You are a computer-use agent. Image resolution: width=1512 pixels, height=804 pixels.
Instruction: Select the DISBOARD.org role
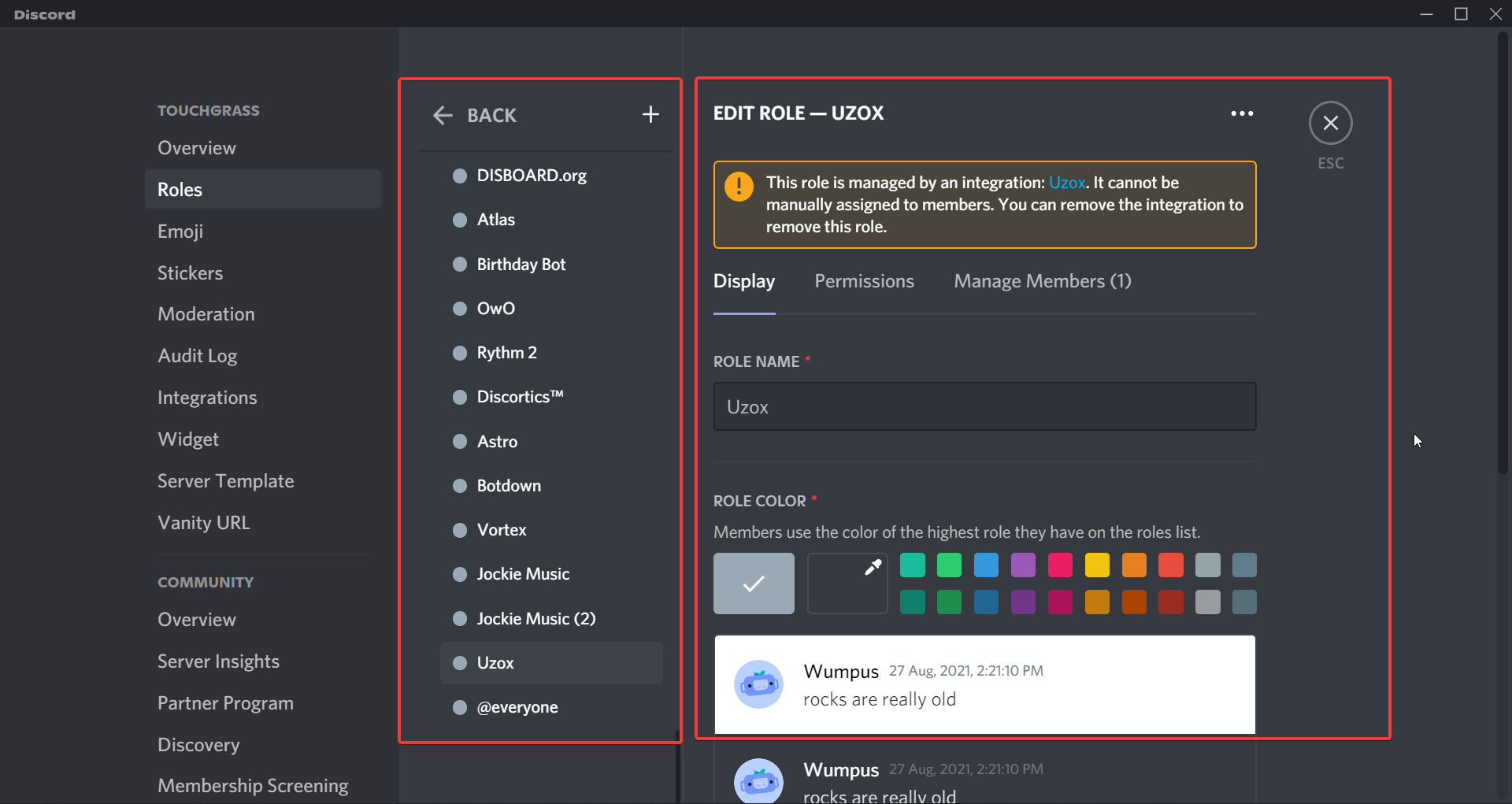tap(551, 176)
